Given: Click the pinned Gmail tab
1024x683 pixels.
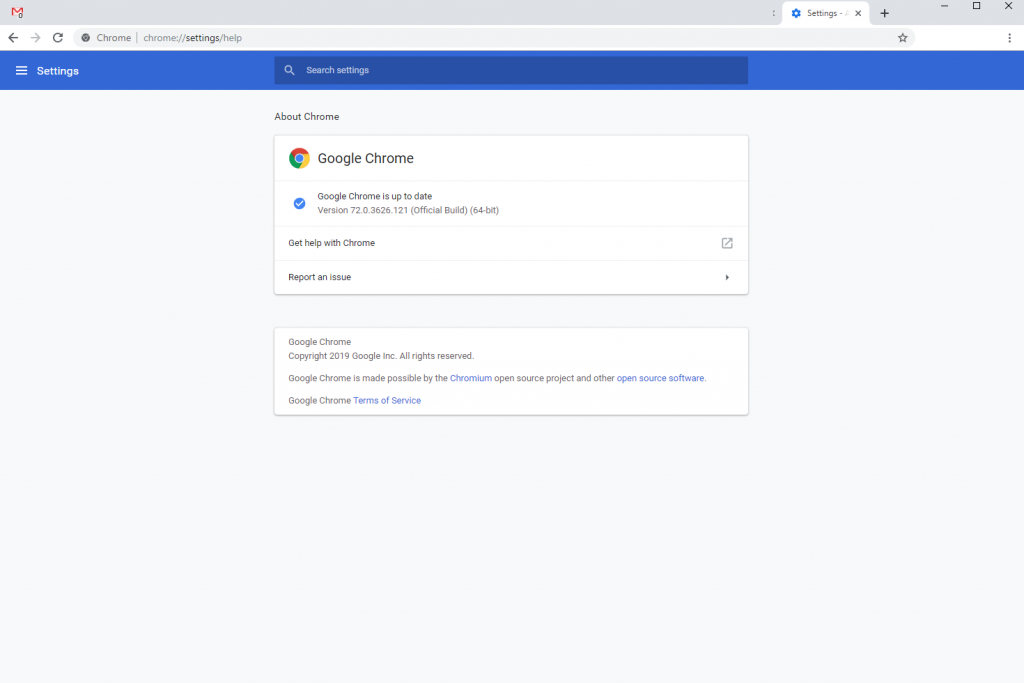Looking at the screenshot, I should pyautogui.click(x=17, y=13).
